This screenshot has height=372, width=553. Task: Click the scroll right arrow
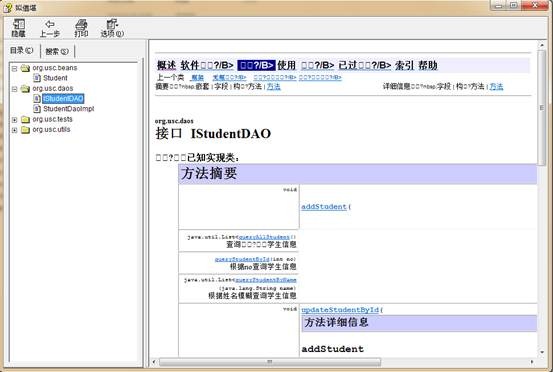[532, 362]
